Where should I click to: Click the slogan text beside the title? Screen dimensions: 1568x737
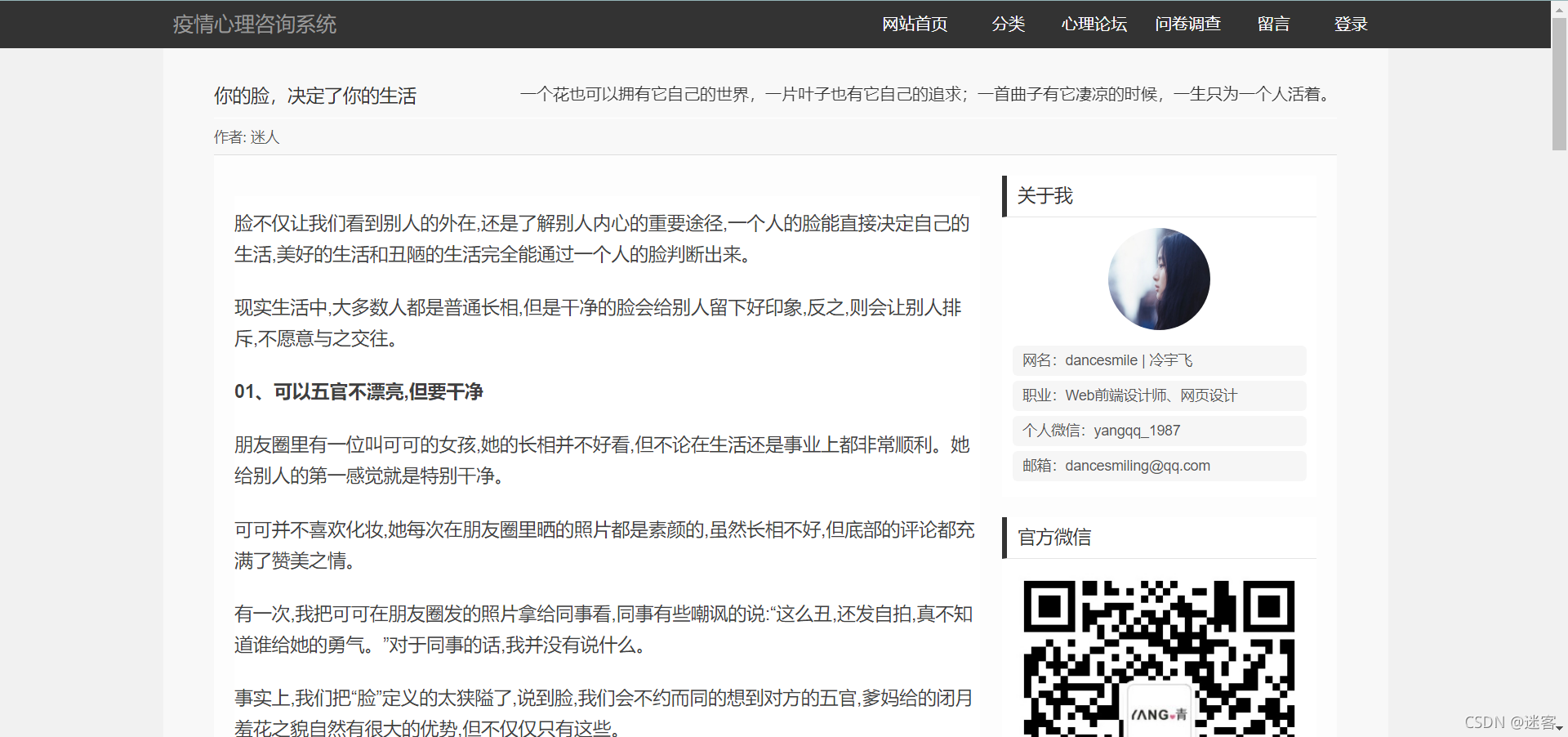coord(927,95)
